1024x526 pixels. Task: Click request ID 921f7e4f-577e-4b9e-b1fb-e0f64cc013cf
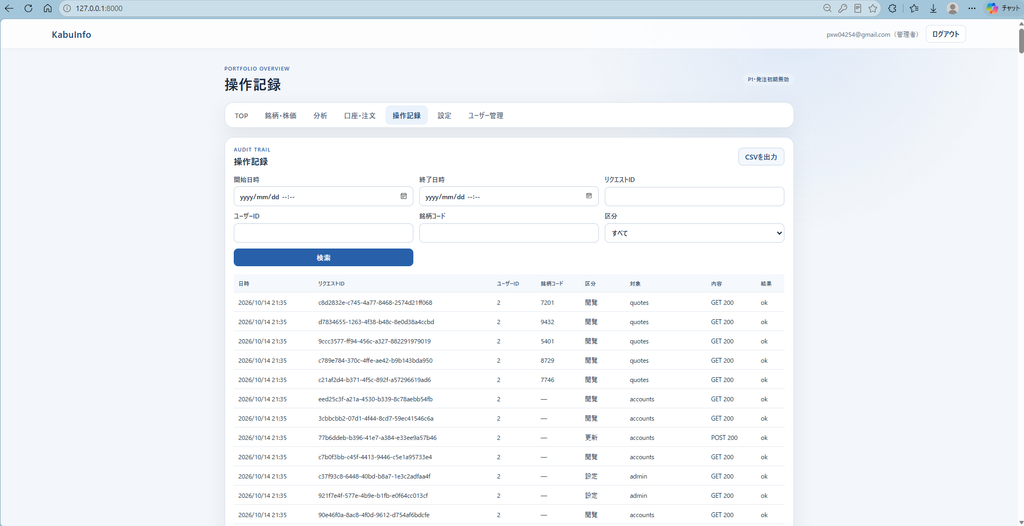[373, 495]
